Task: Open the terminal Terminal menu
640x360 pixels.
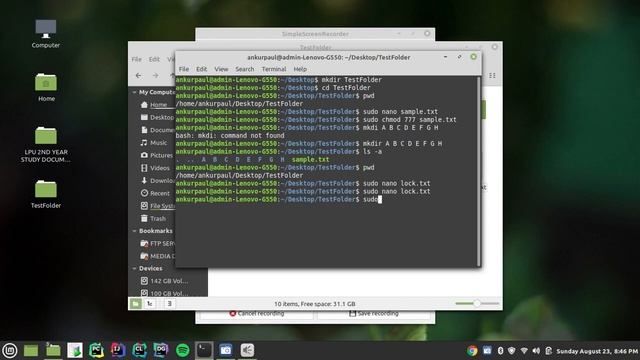Action: (x=274, y=69)
